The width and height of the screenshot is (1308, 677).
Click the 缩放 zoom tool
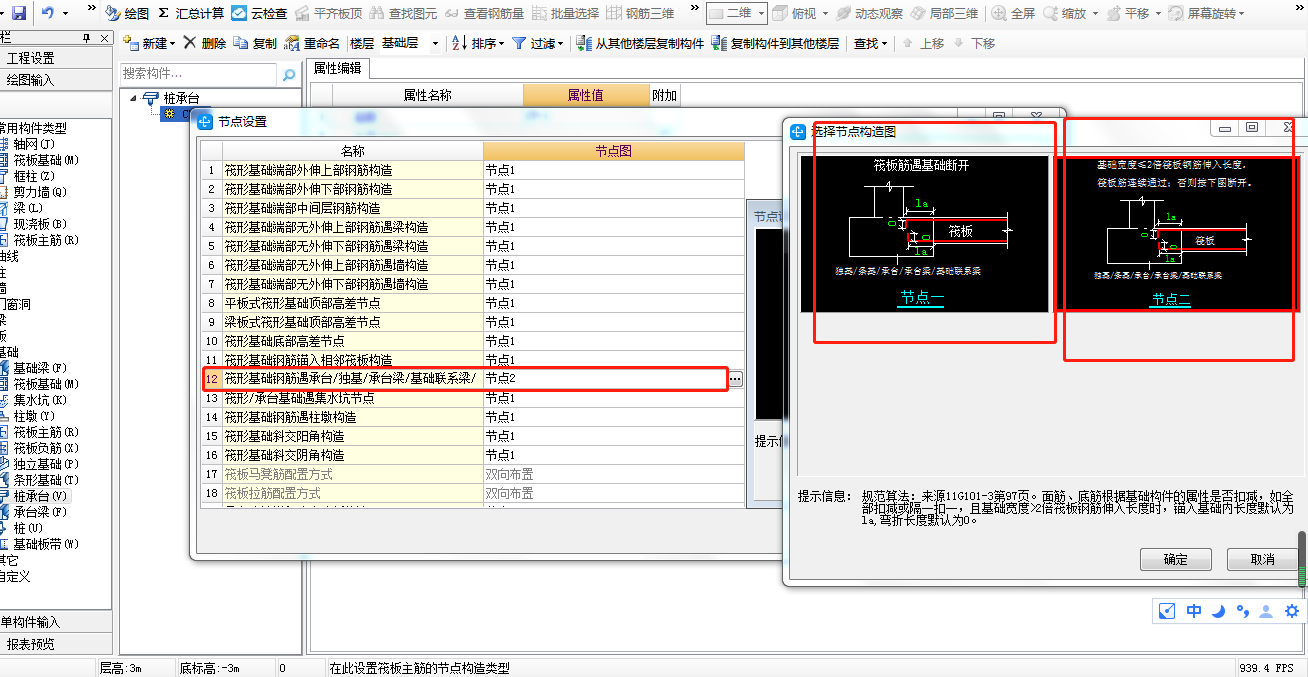(x=1065, y=14)
